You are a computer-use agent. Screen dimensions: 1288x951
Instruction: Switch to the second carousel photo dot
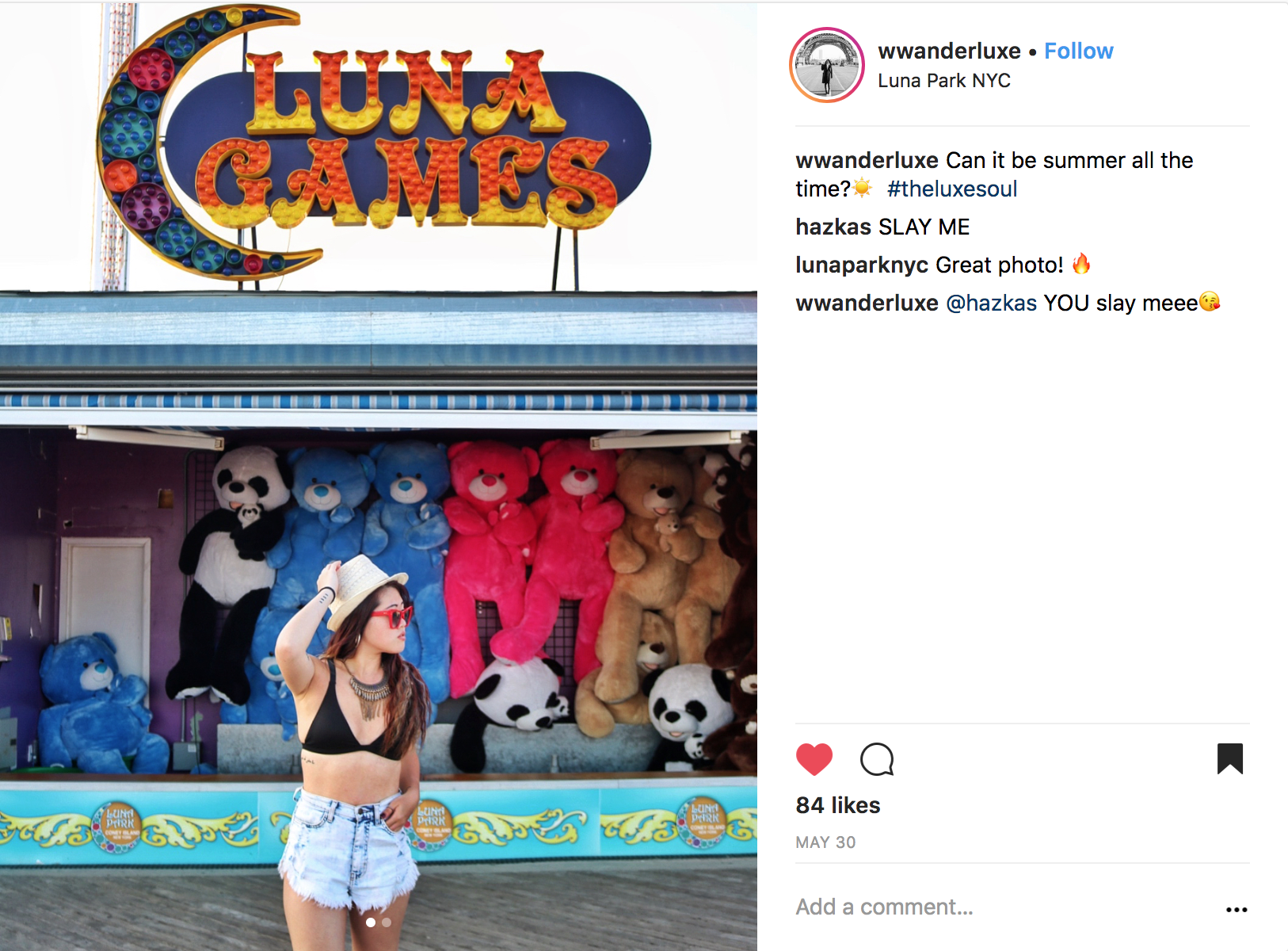[x=387, y=922]
